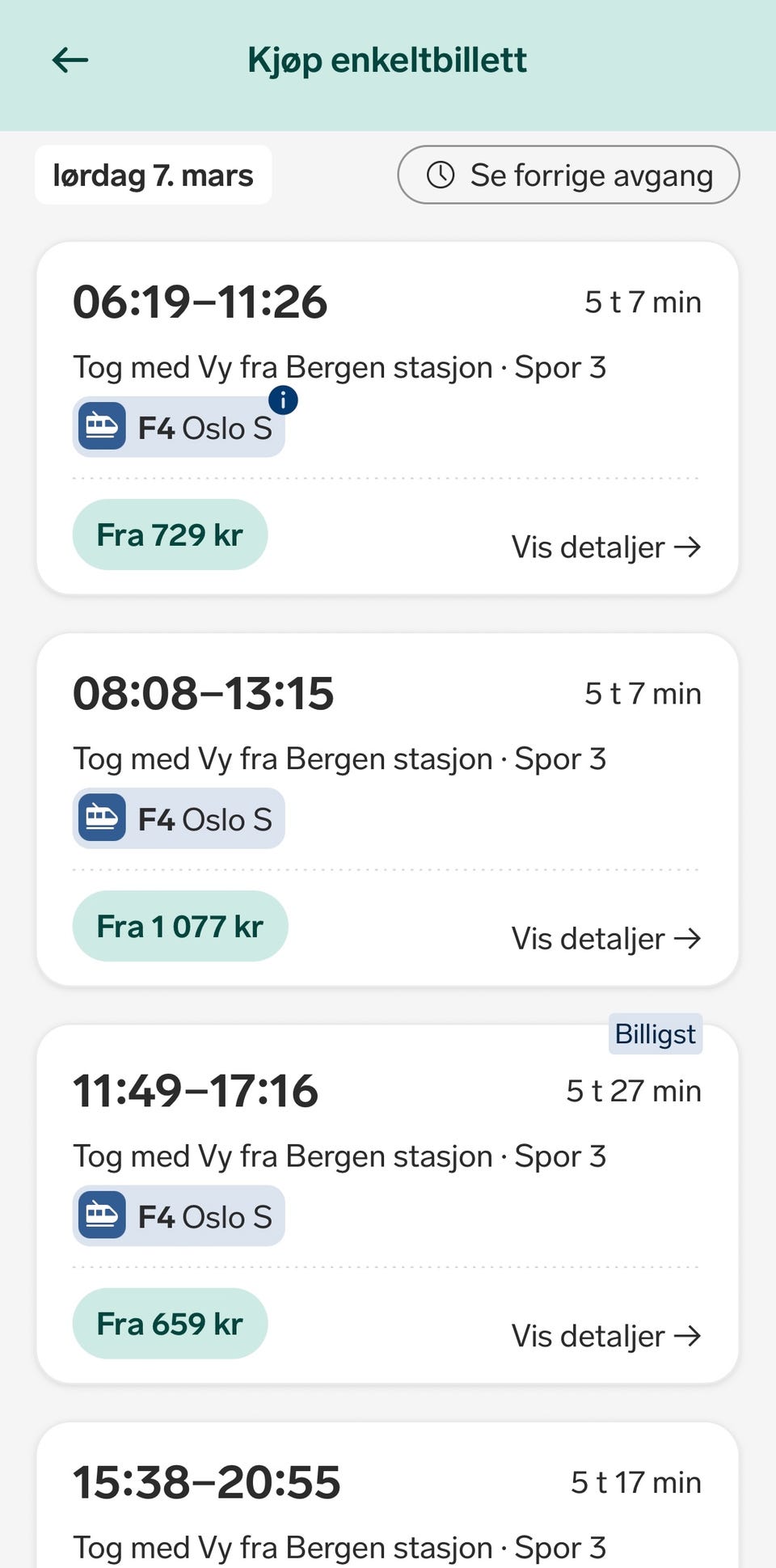Tap train icon on the 08:08 departure

101,818
